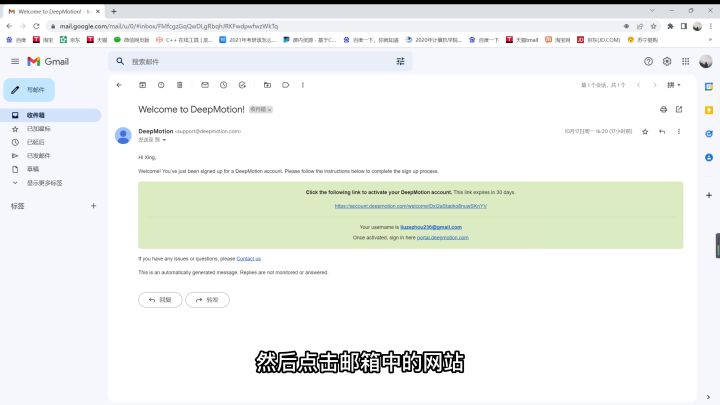Screen dimensions: 720x405
Task: Click the DeepMotion sender avatar
Action: tap(123, 135)
